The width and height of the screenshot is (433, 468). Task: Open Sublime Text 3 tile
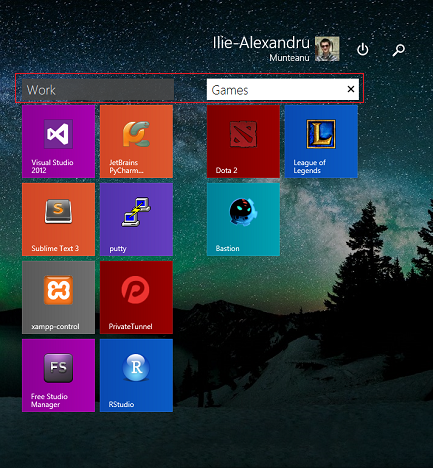click(x=58, y=219)
